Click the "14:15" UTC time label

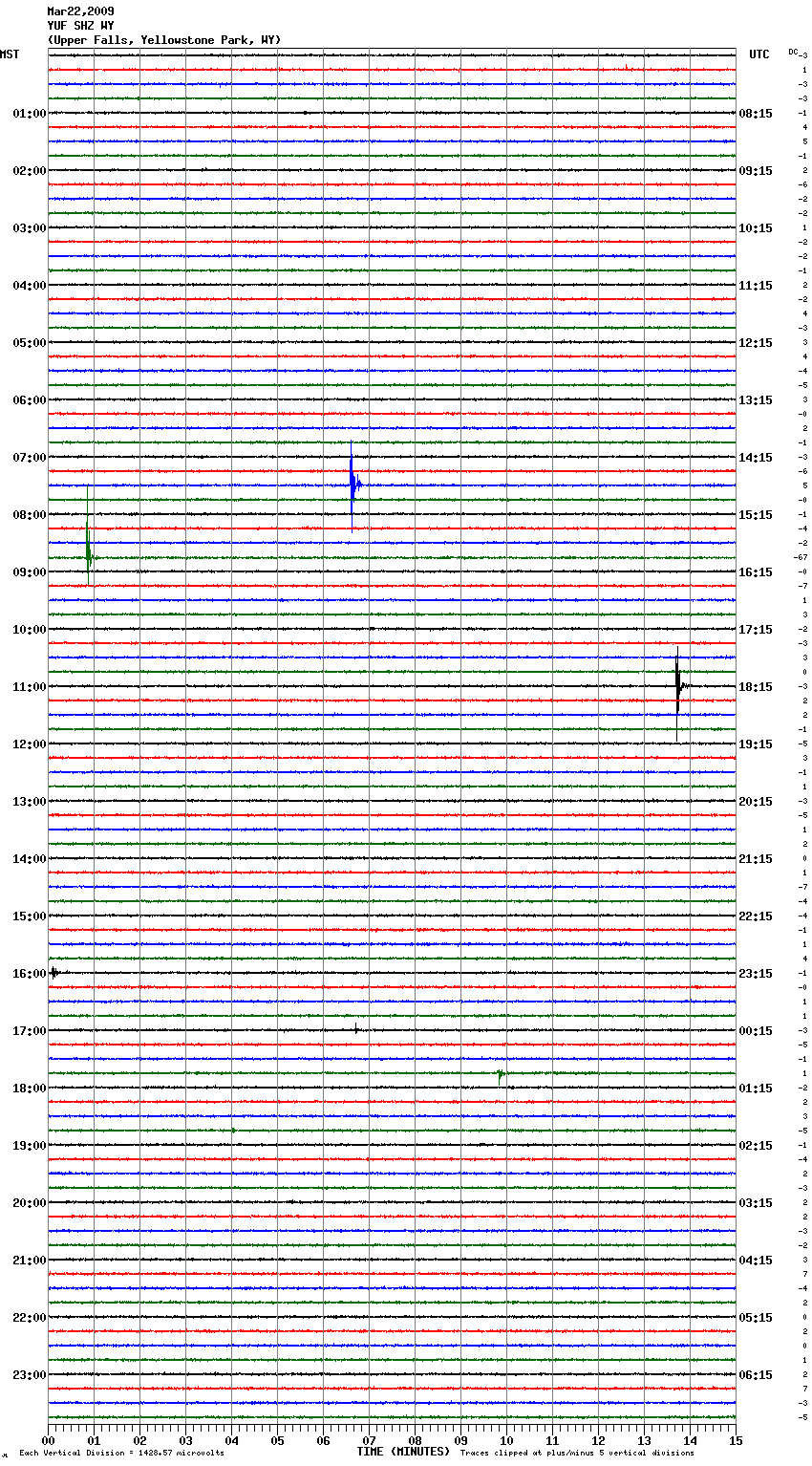point(756,458)
